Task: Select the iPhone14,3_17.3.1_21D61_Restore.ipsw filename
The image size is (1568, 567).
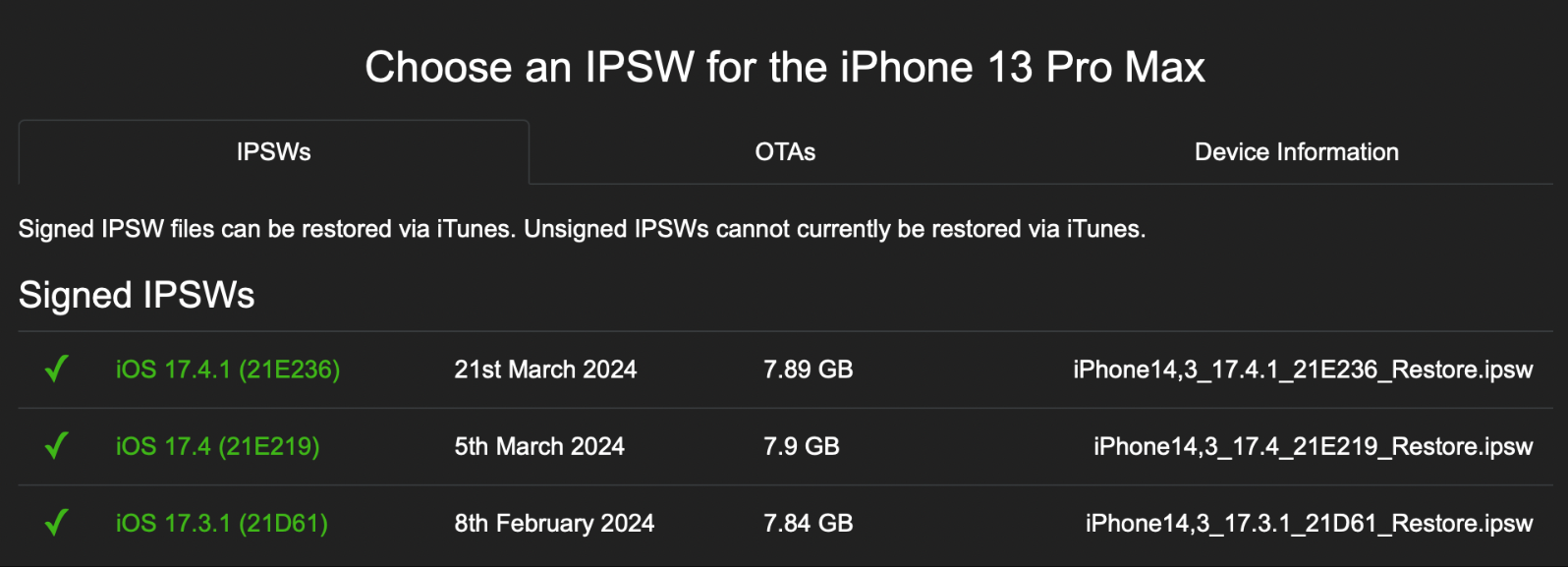Action: click(x=1309, y=523)
